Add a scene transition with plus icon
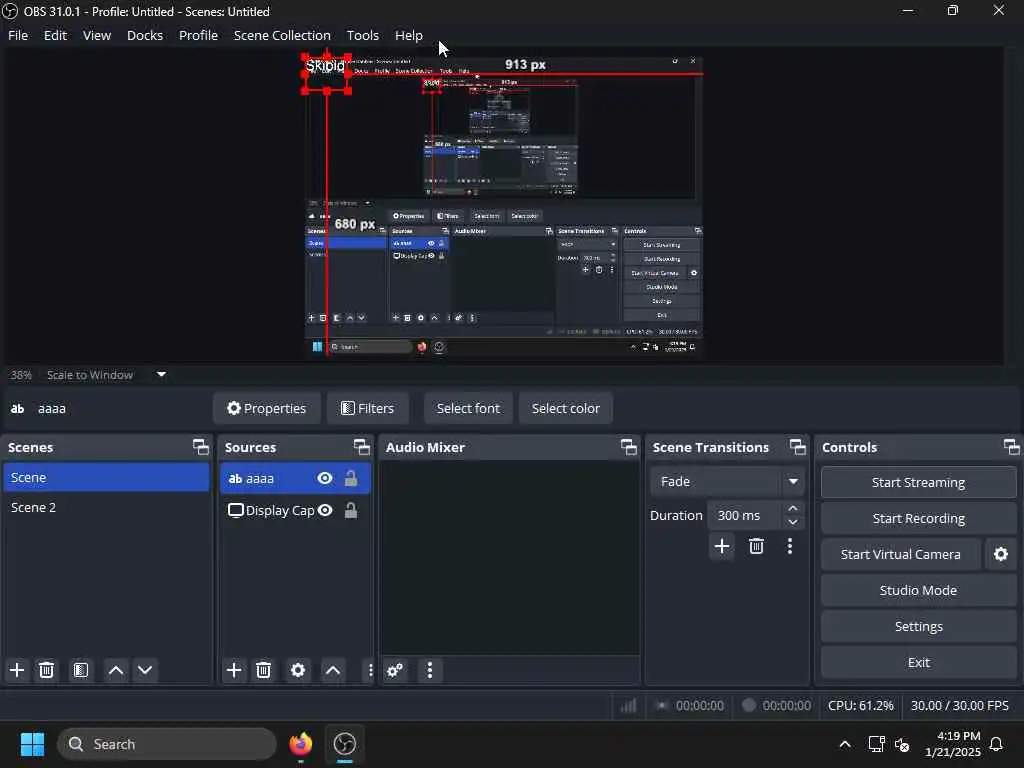This screenshot has width=1024, height=768. 722,546
